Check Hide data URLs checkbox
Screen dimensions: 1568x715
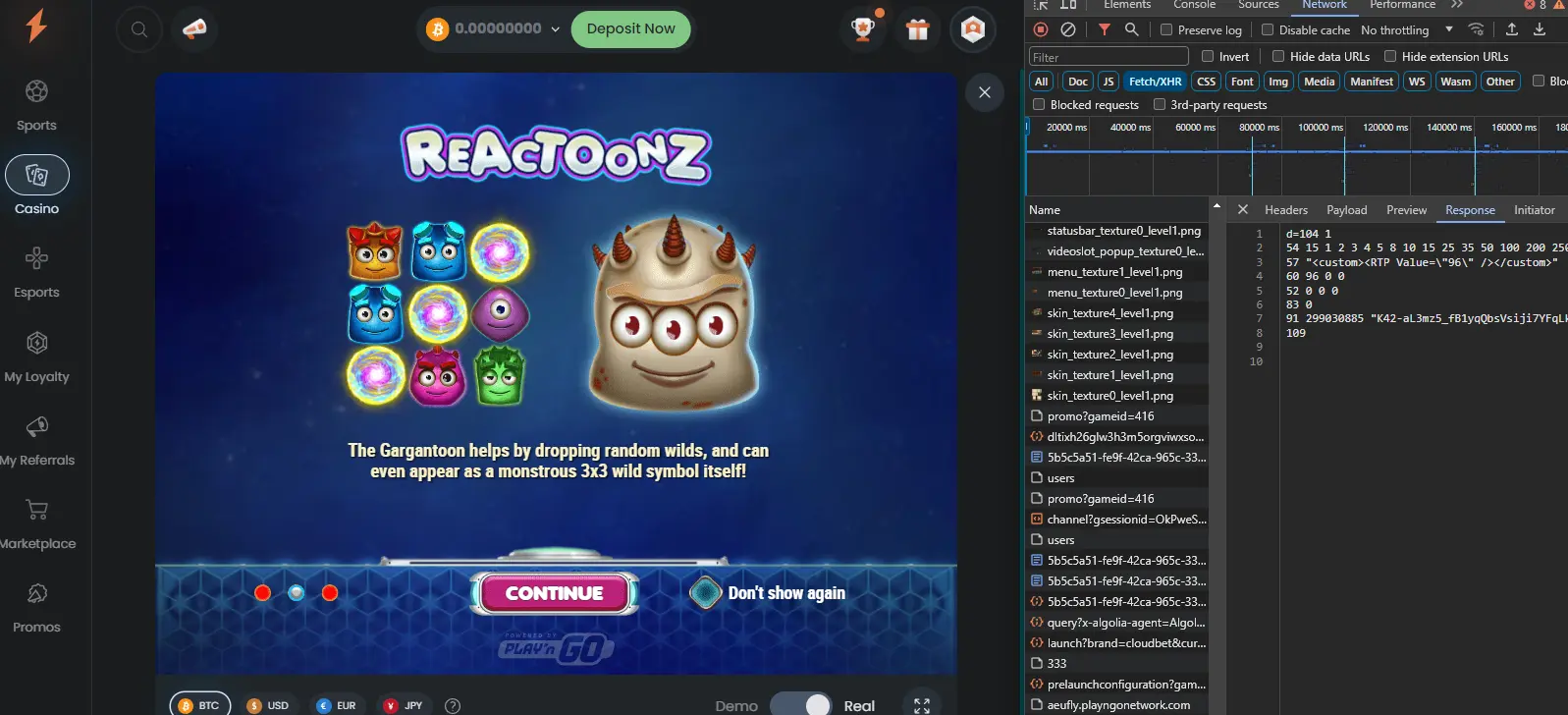[1278, 56]
